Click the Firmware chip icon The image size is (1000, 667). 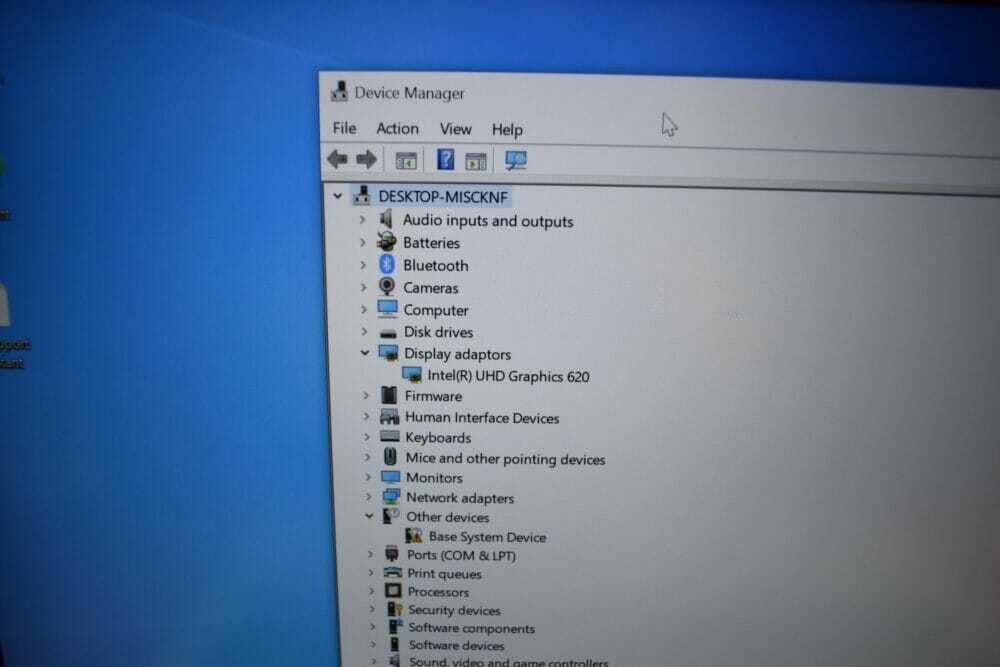click(x=389, y=395)
